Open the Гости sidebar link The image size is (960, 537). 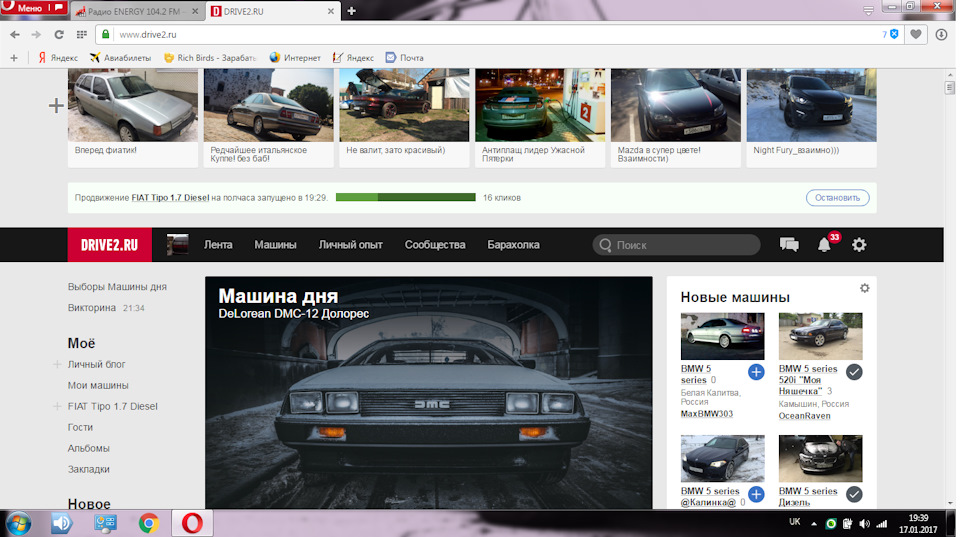(x=80, y=427)
